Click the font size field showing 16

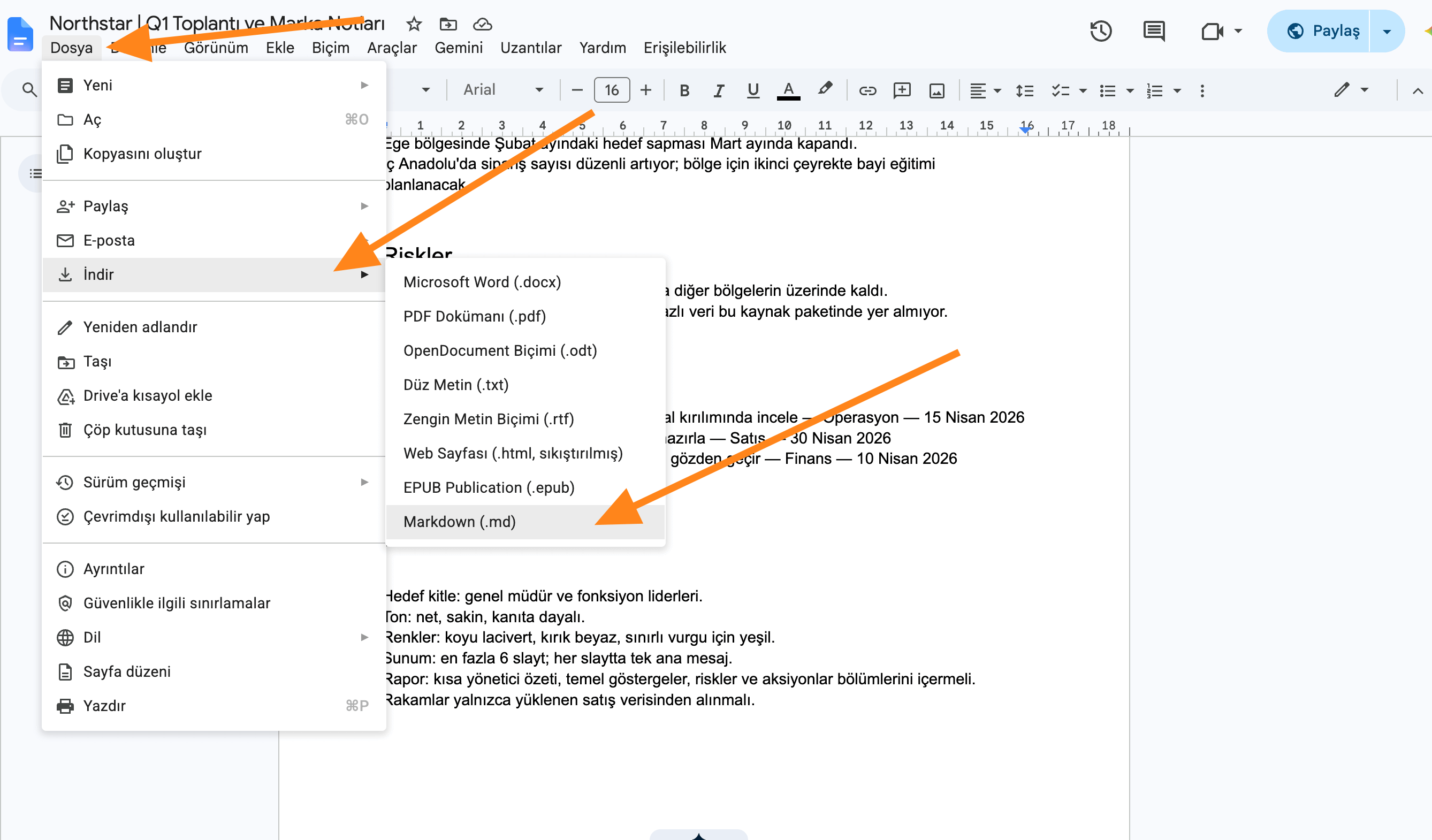(x=612, y=90)
